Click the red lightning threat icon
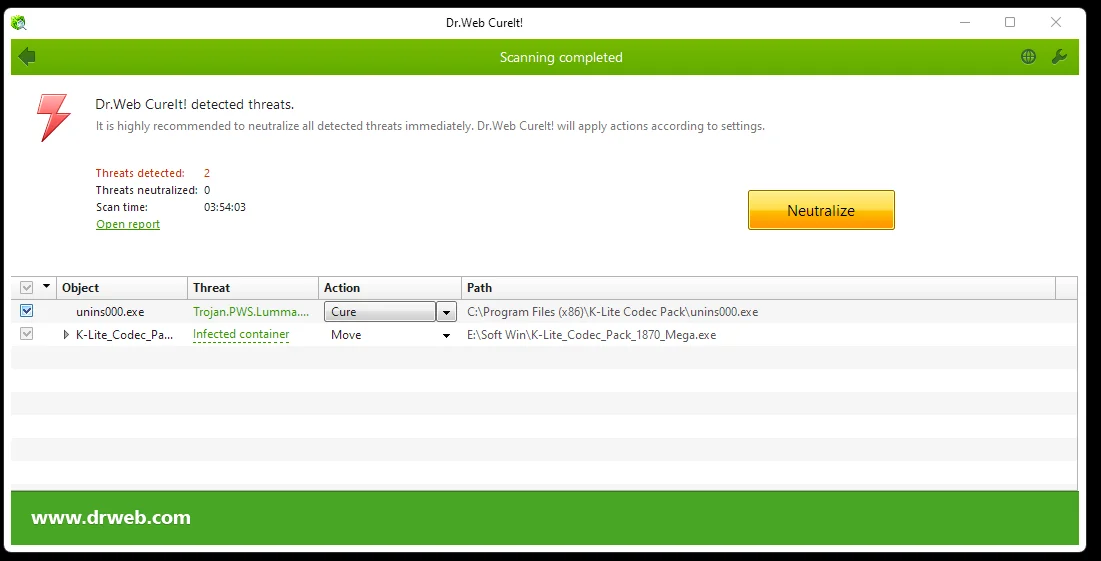This screenshot has height=561, width=1101. 53,117
